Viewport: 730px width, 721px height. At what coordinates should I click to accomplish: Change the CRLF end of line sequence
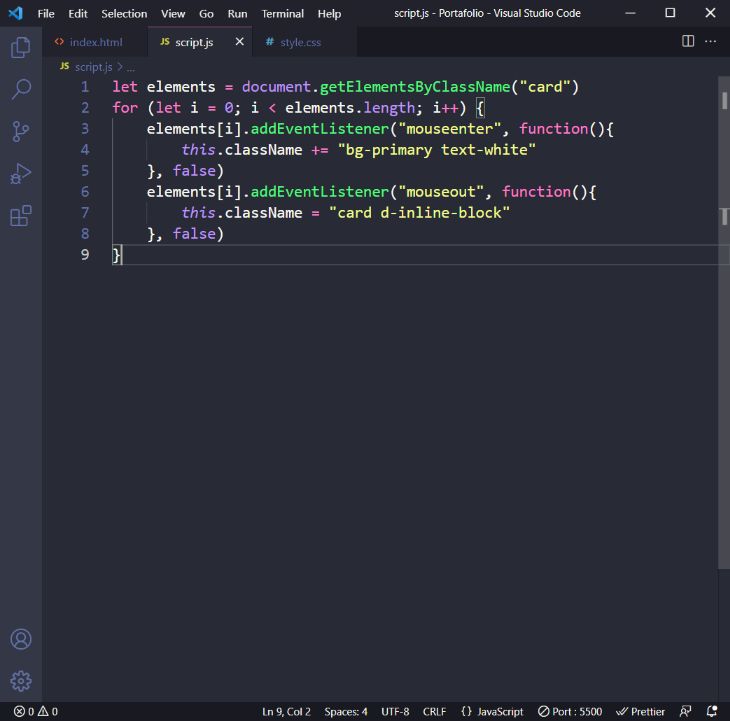[x=434, y=711]
